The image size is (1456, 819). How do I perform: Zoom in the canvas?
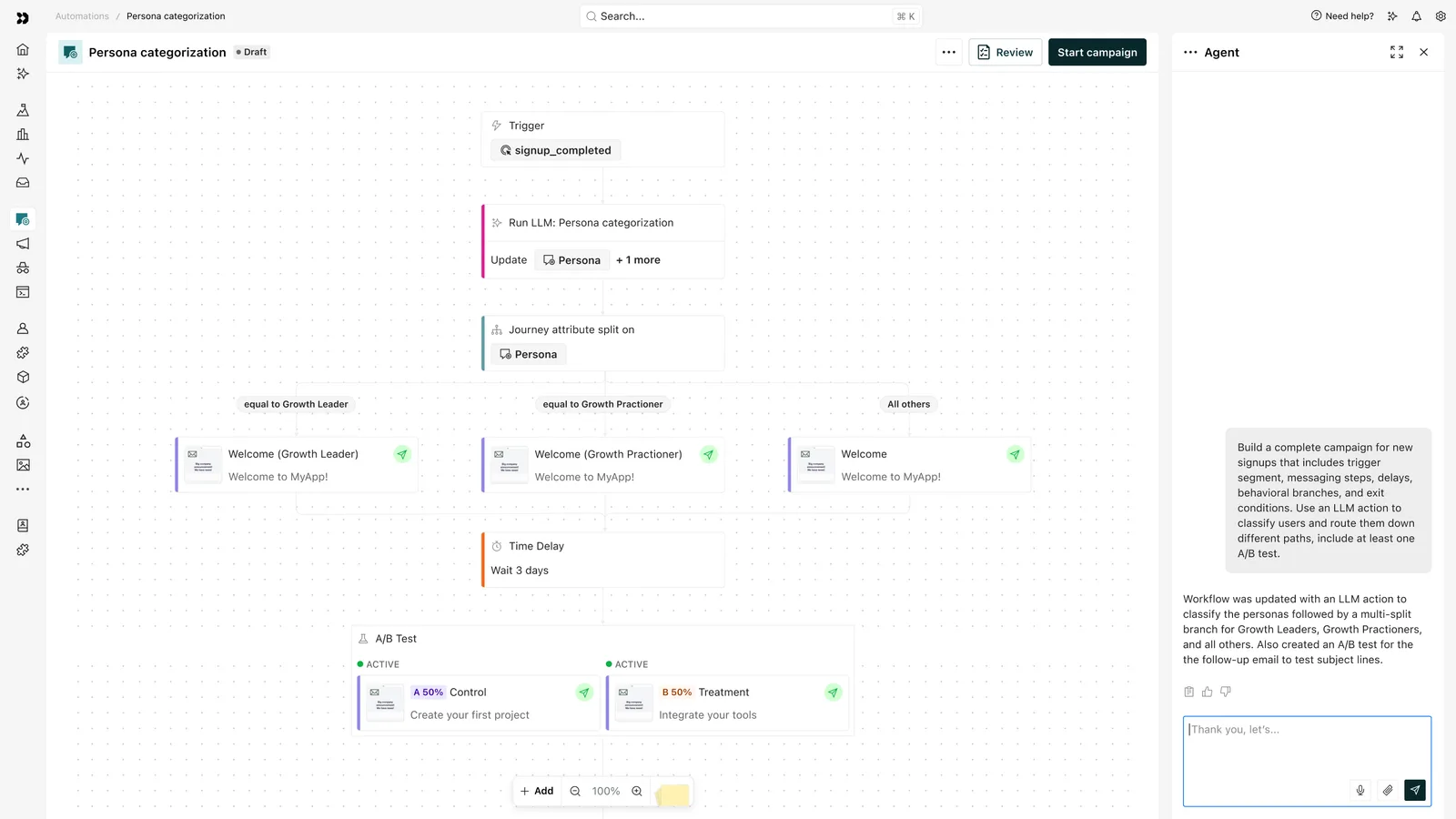[637, 792]
